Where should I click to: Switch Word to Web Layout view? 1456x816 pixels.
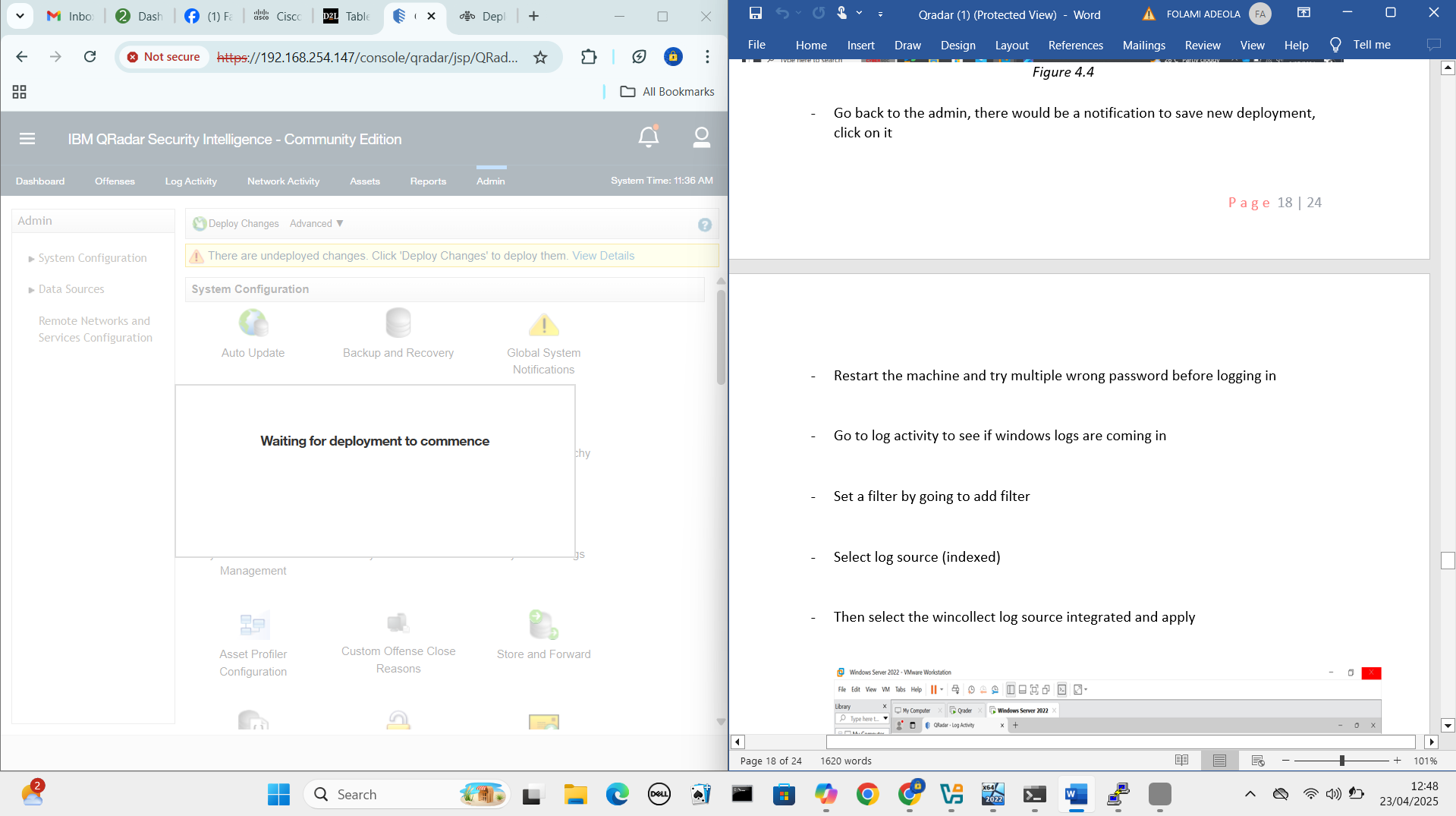(1258, 761)
